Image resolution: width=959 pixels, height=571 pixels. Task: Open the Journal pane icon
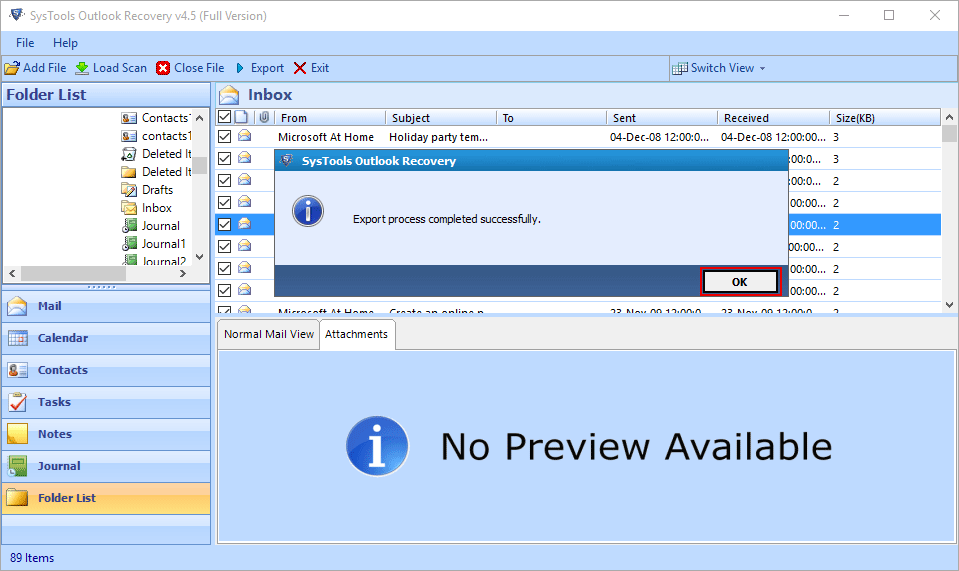click(17, 466)
